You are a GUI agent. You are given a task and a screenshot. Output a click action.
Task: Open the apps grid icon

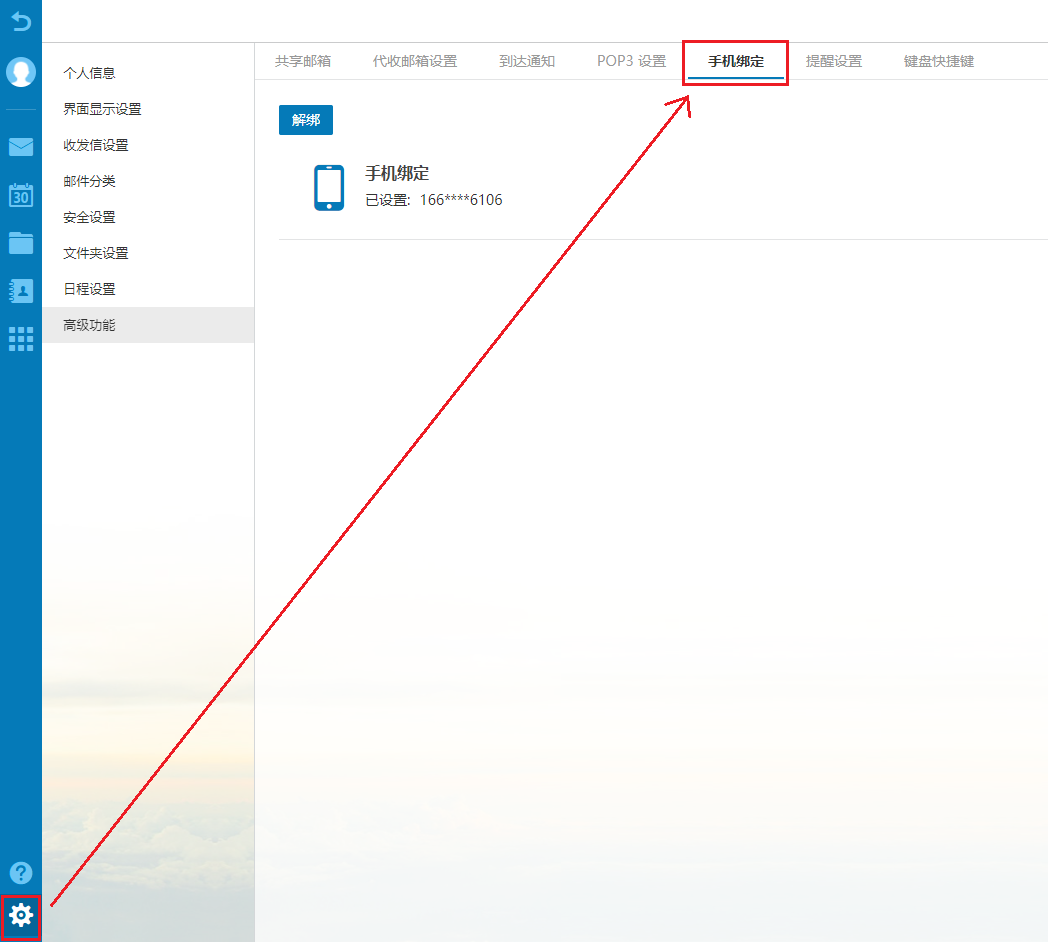(21, 338)
